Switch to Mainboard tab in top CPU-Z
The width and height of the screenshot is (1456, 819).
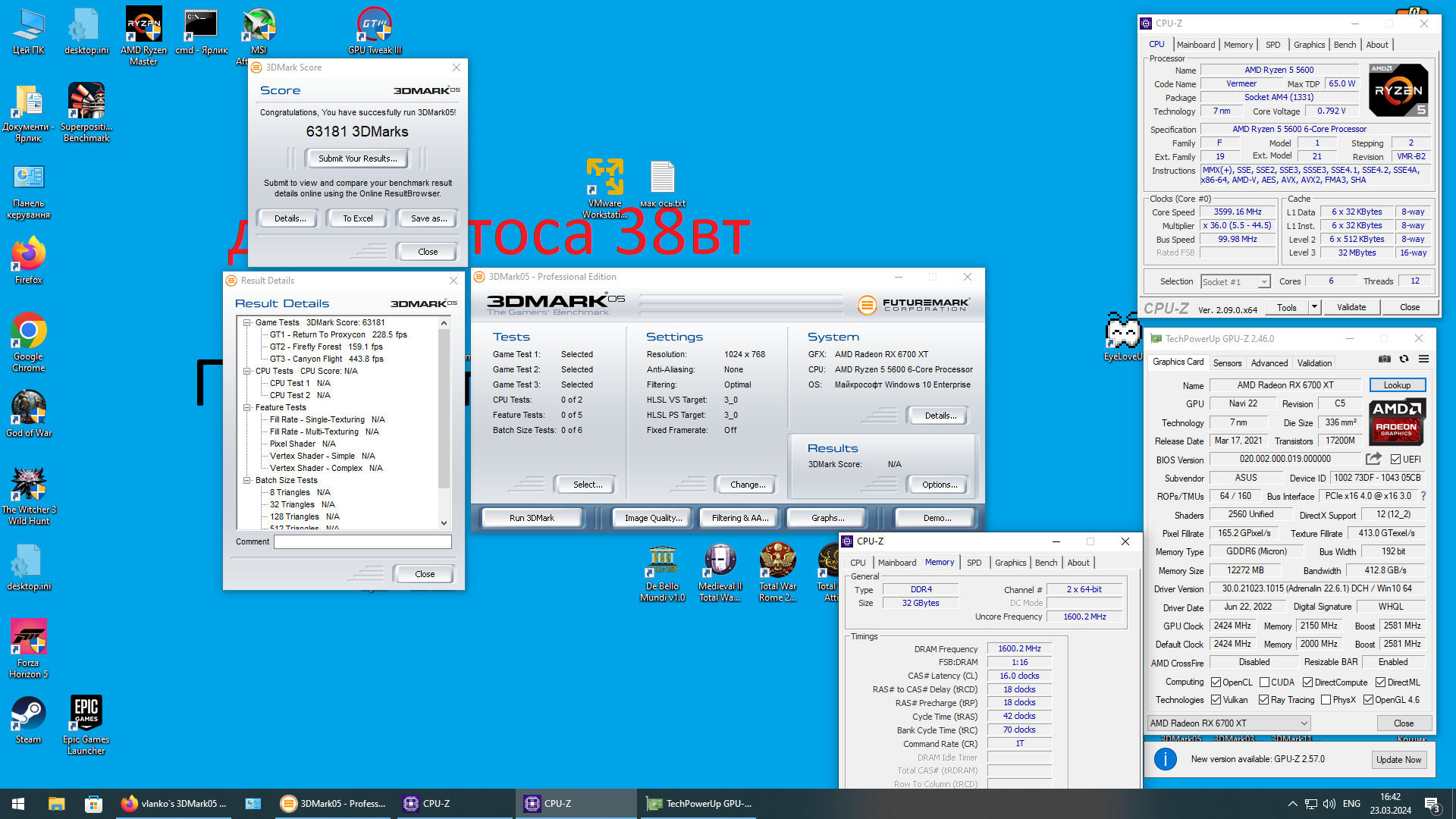click(1196, 45)
